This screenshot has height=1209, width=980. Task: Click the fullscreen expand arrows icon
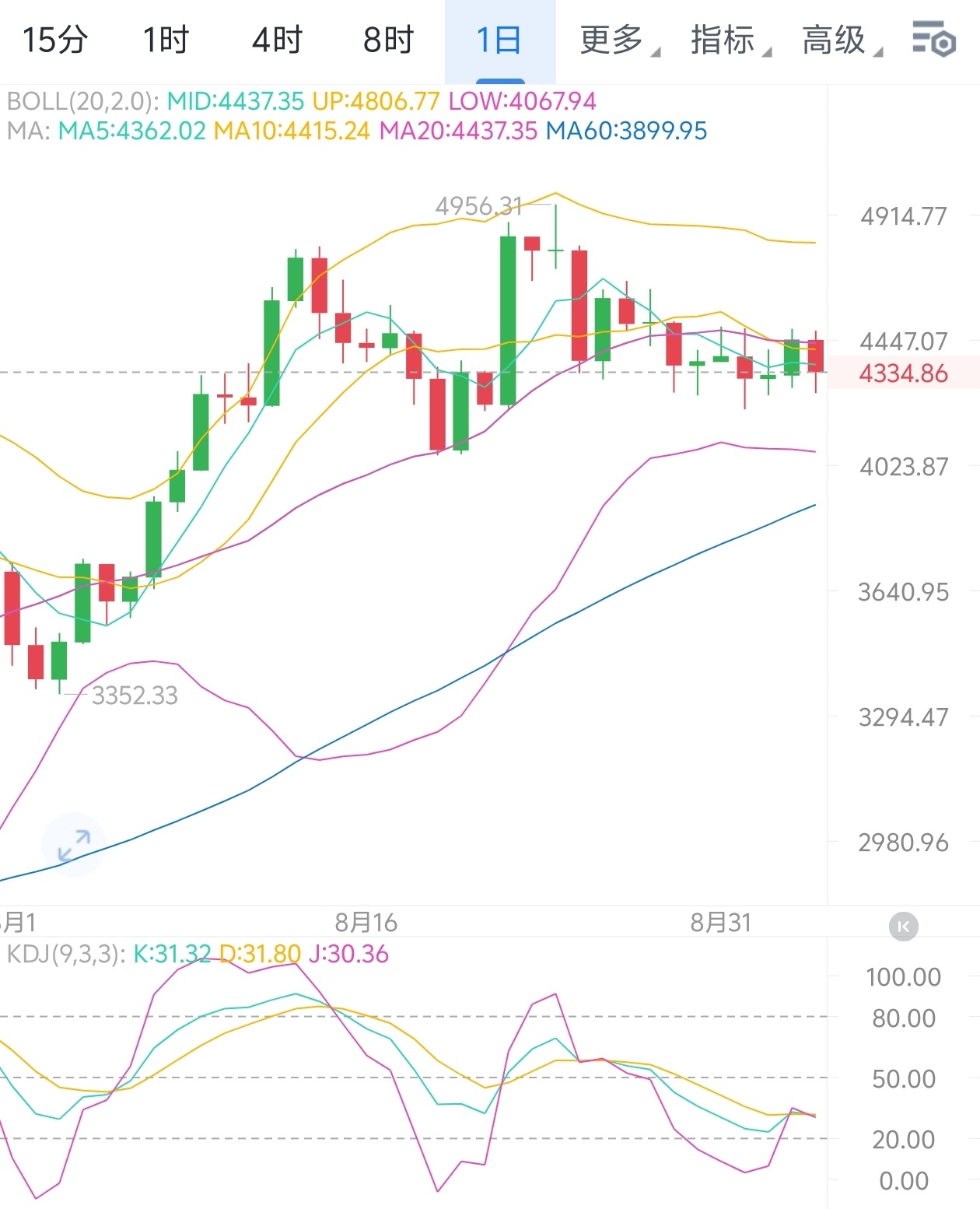click(74, 846)
